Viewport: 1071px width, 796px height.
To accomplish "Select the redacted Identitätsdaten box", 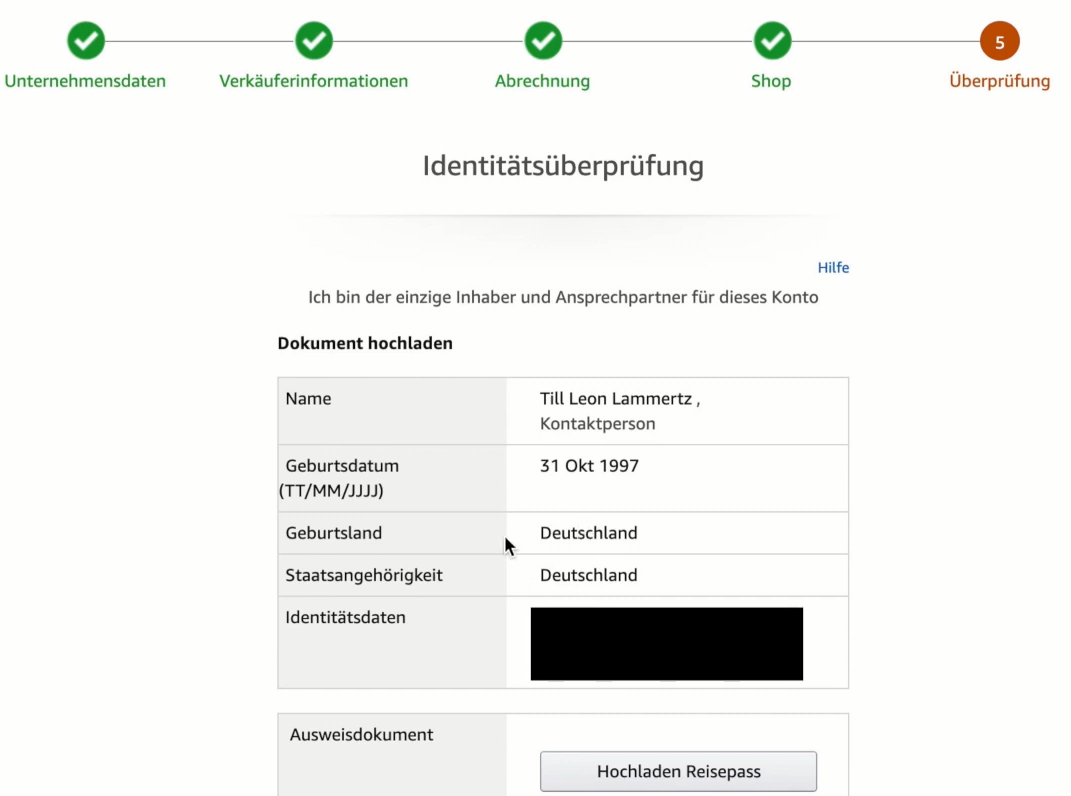I will 666,643.
